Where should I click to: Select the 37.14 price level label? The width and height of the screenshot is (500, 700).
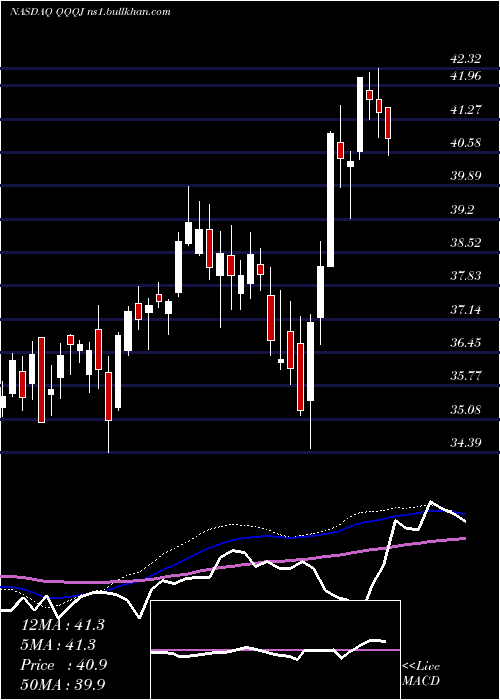pyautogui.click(x=466, y=309)
